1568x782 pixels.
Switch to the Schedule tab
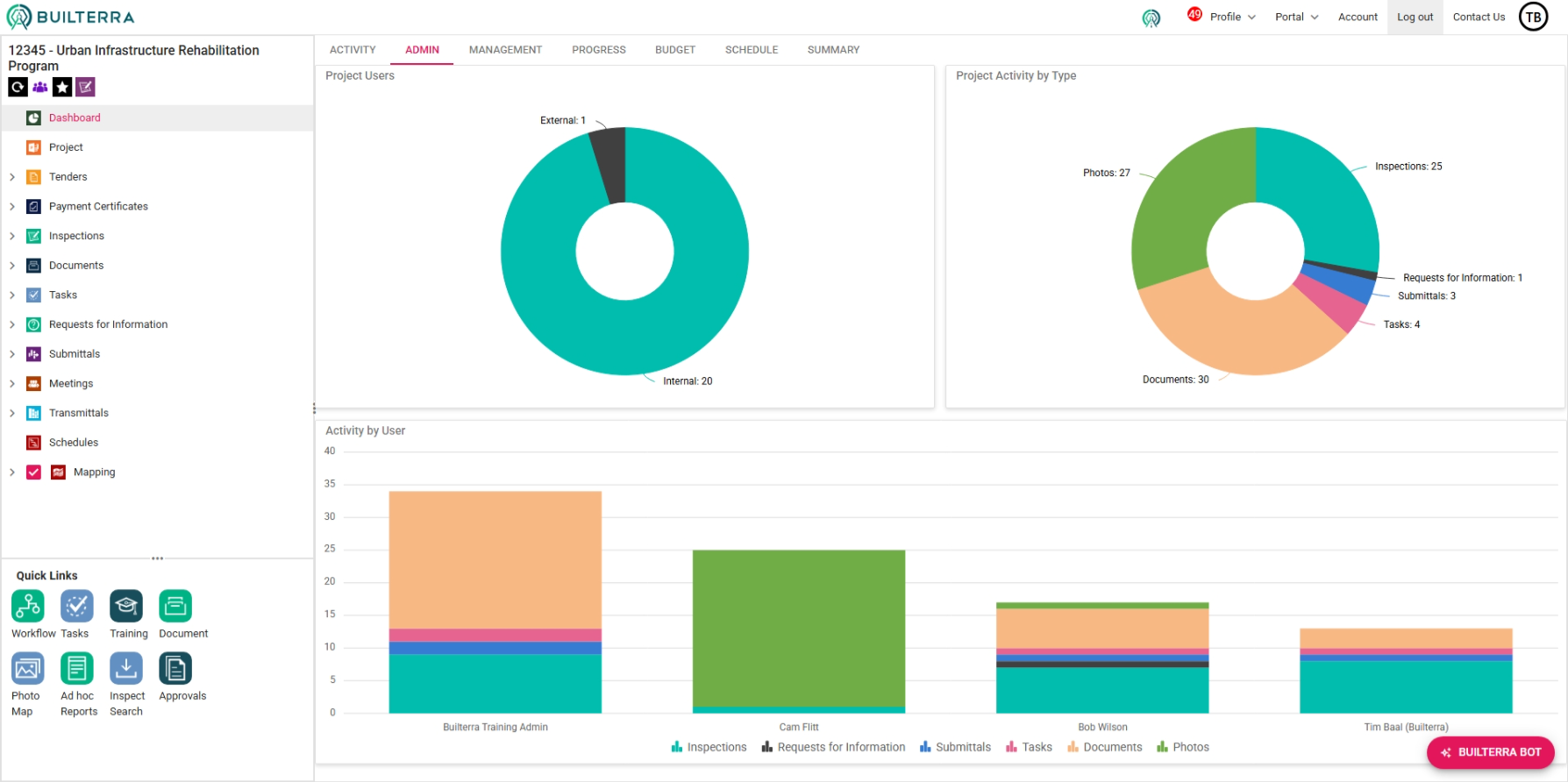752,50
